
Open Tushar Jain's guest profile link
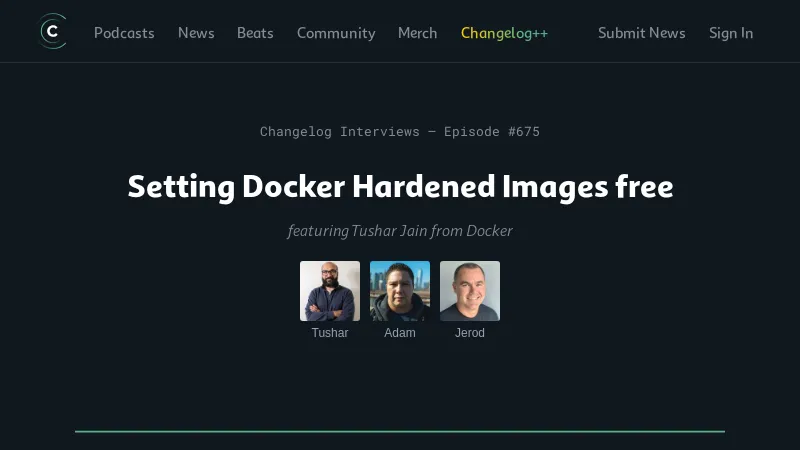(x=389, y=231)
